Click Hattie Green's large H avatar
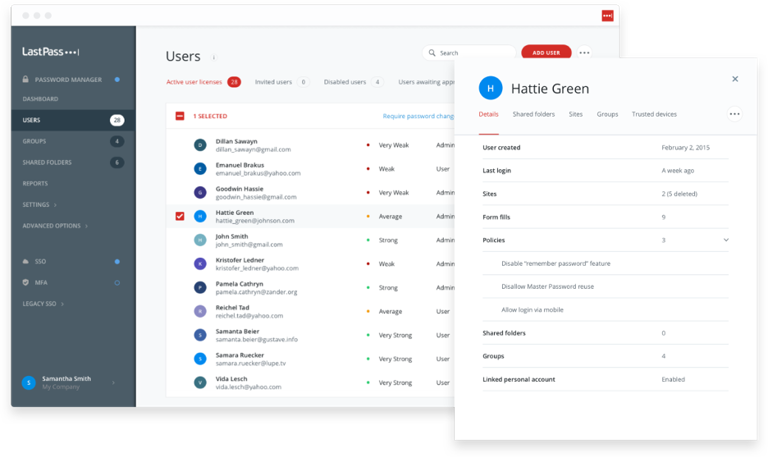 [490, 88]
